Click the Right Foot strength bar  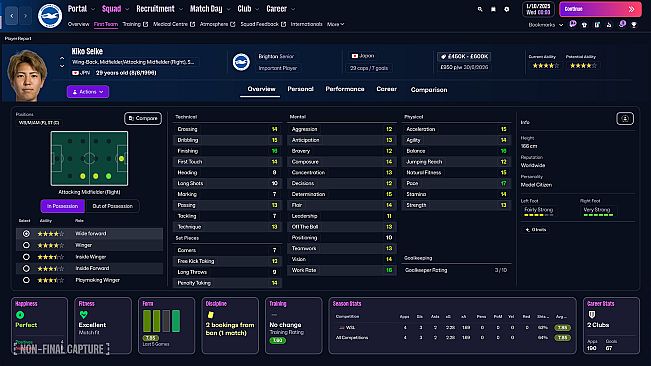click(x=598, y=215)
